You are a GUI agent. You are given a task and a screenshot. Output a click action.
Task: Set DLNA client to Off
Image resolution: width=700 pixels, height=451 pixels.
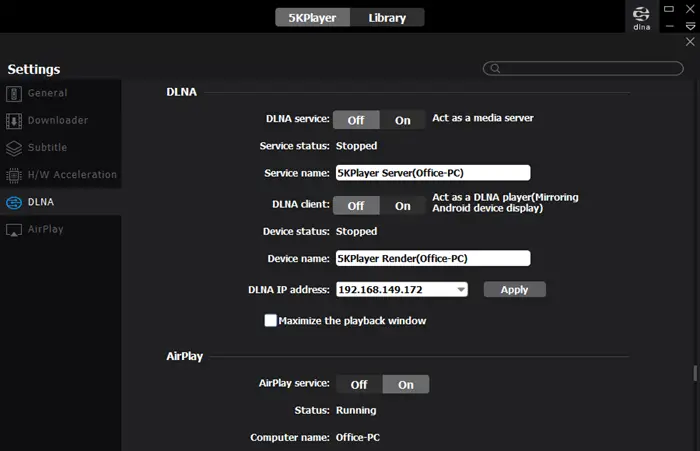(x=356, y=206)
